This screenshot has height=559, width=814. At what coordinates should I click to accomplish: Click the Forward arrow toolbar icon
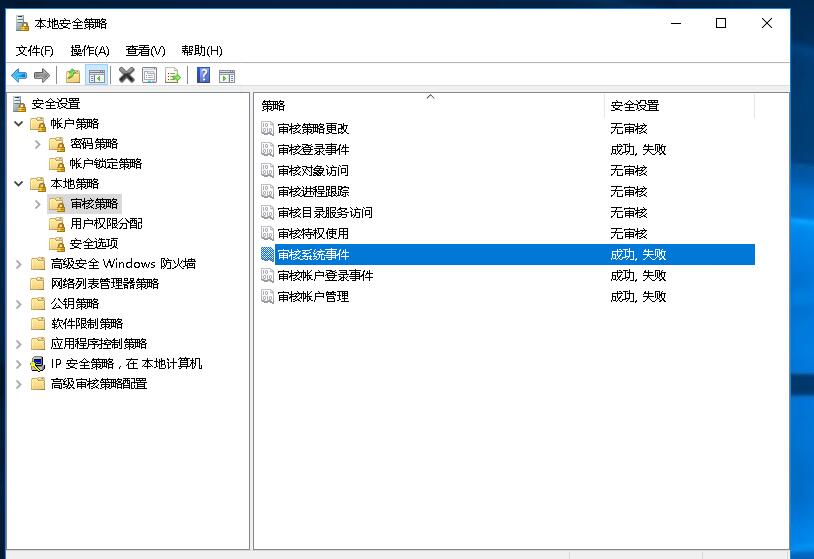[x=42, y=76]
